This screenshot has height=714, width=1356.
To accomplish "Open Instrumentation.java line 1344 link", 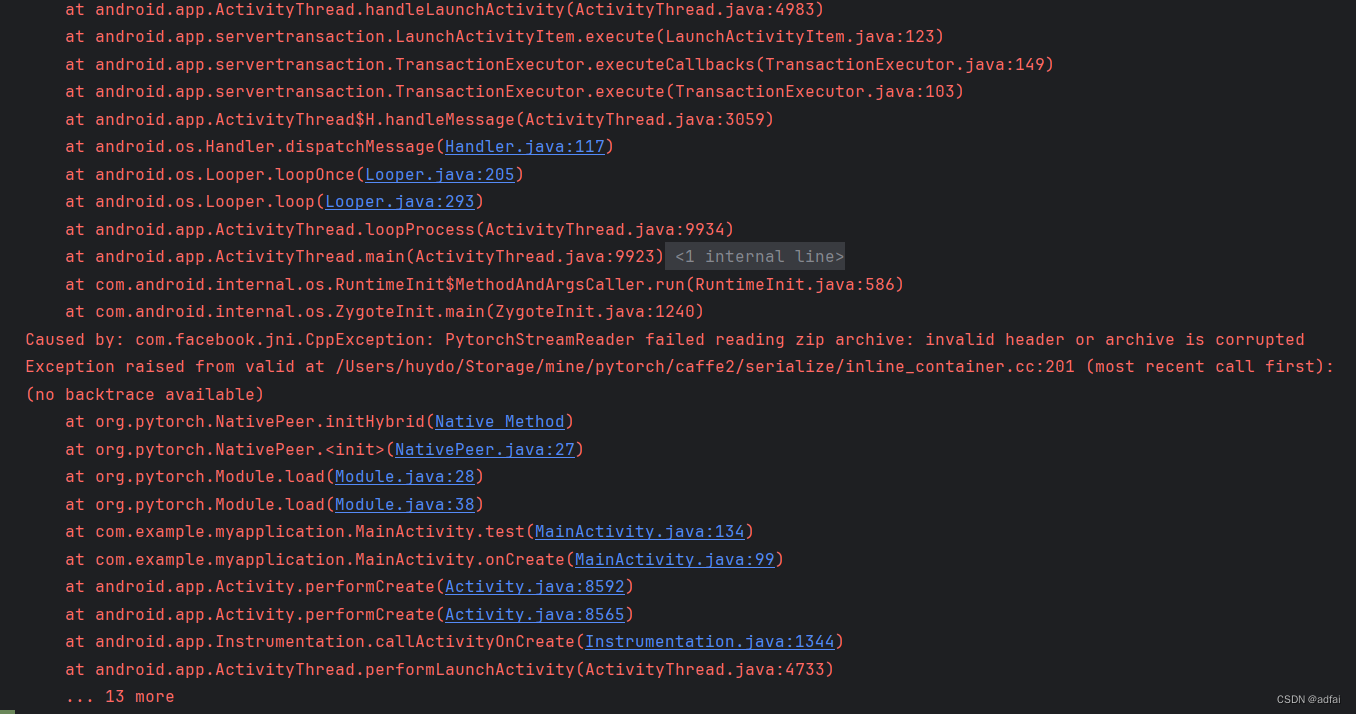I will [710, 641].
